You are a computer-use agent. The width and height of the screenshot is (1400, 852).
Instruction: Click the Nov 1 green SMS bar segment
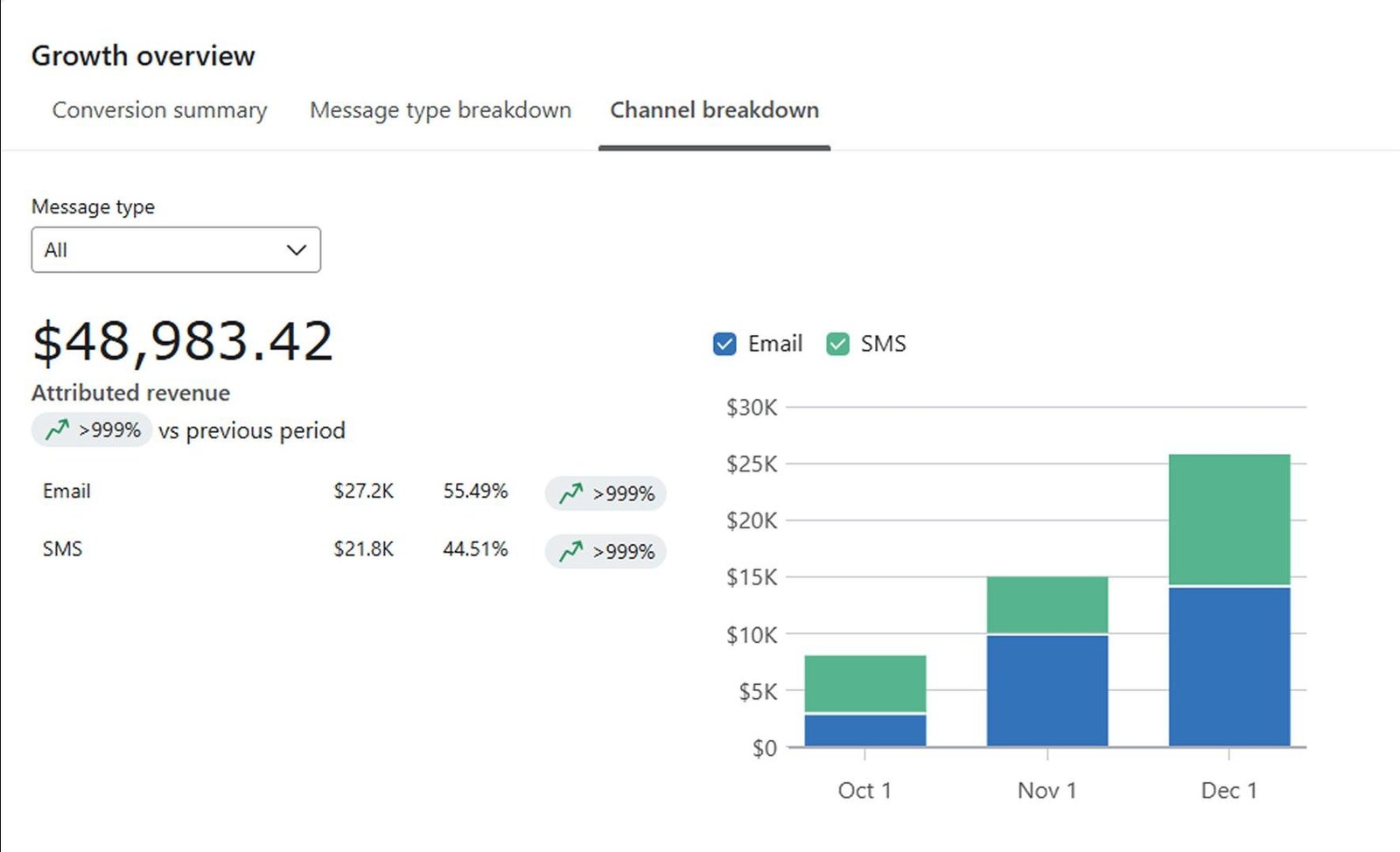coord(1046,604)
